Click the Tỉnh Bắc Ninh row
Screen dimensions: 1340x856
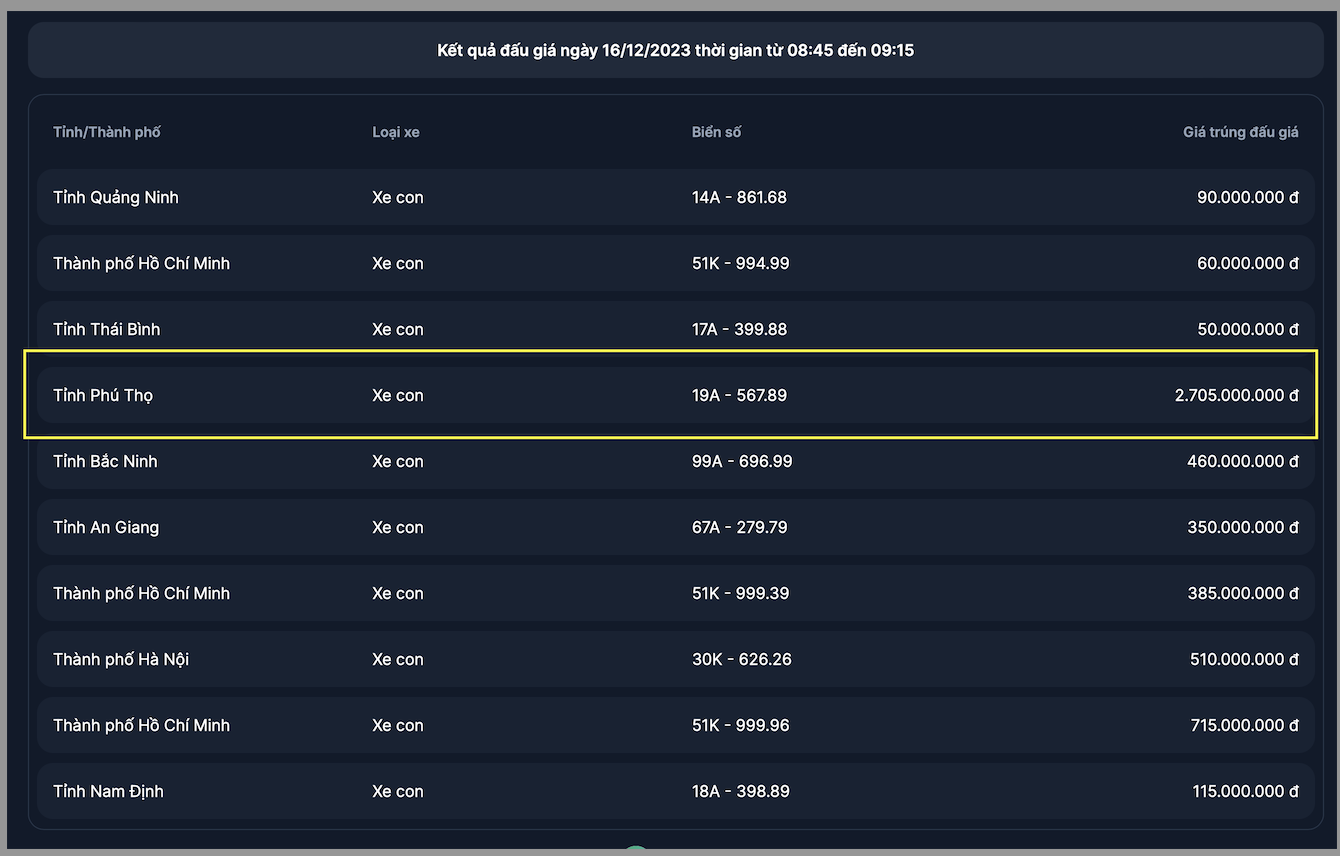105,461
